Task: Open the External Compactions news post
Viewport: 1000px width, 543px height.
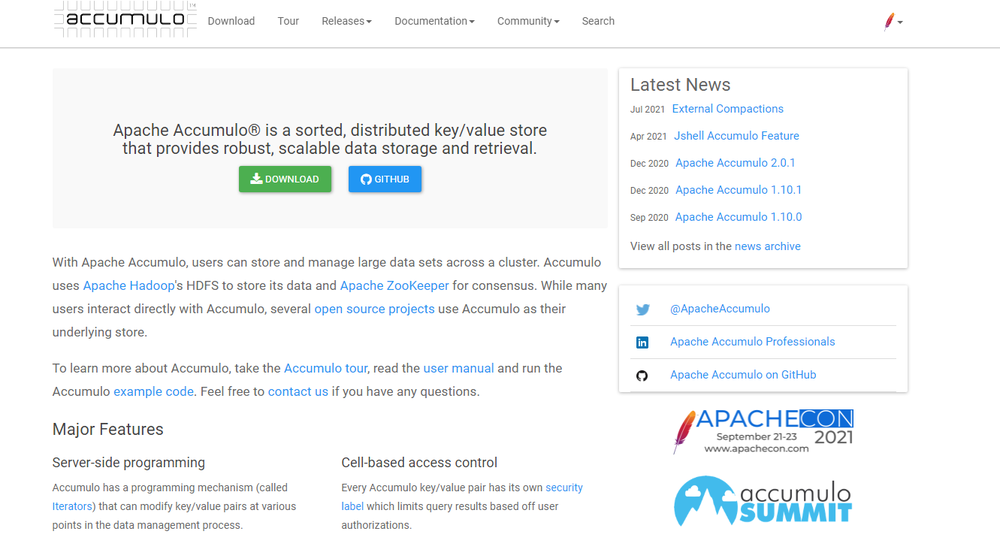Action: pos(728,109)
